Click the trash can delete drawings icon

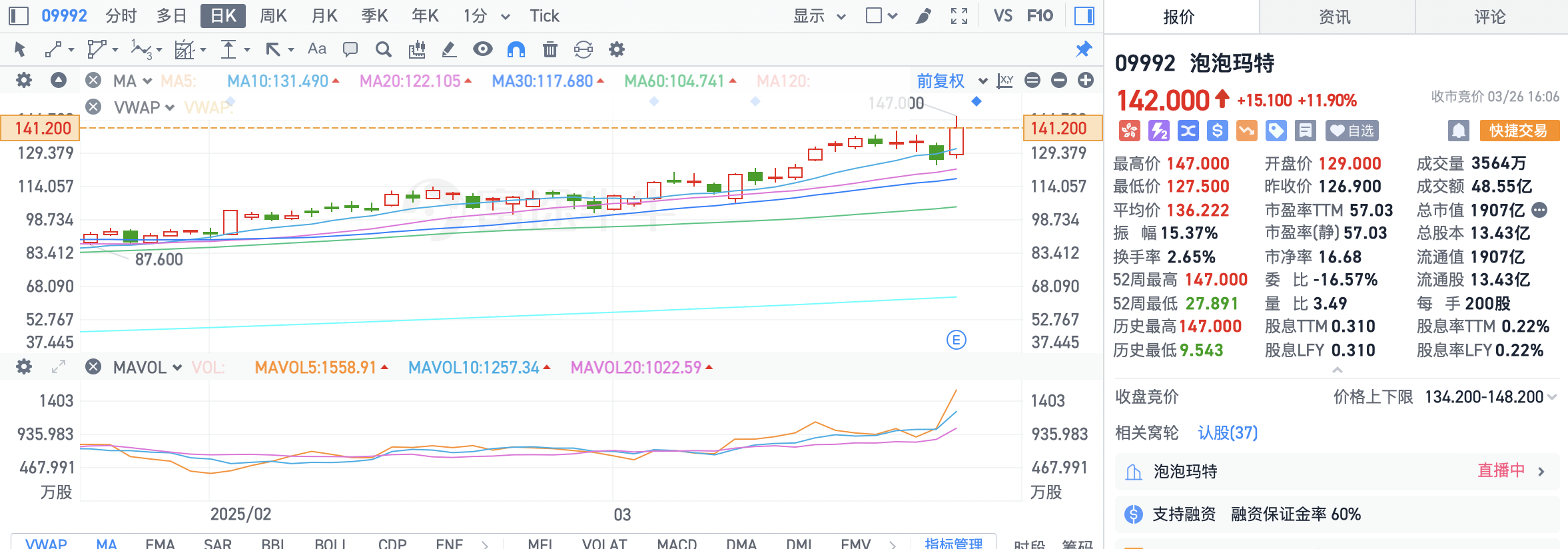tap(550, 49)
